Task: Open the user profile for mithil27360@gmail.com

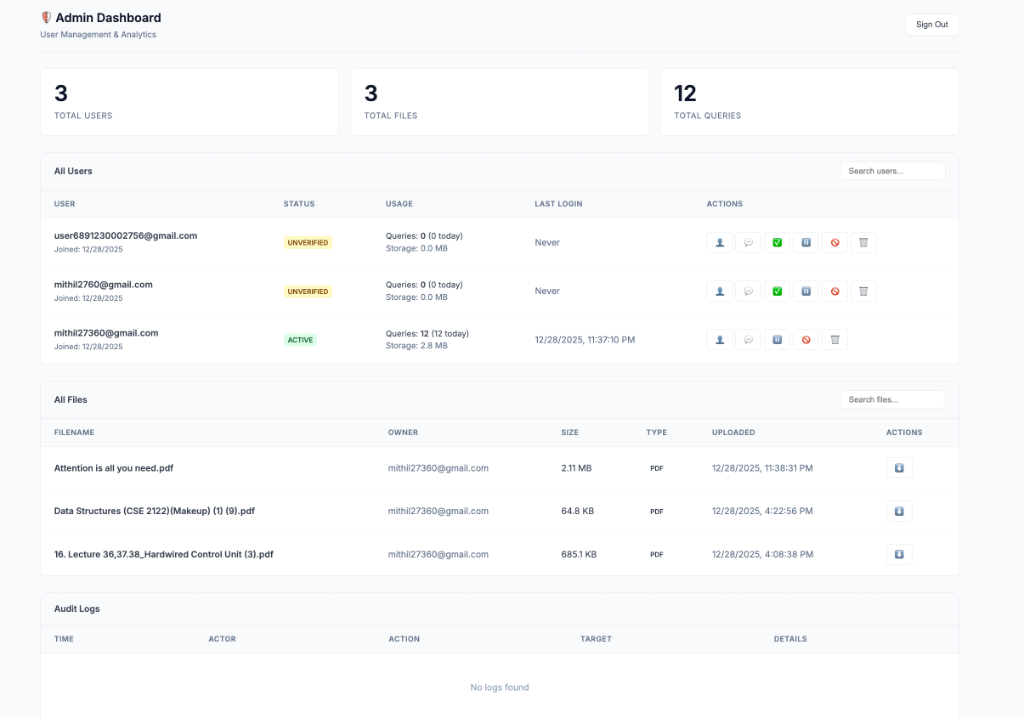Action: (719, 339)
